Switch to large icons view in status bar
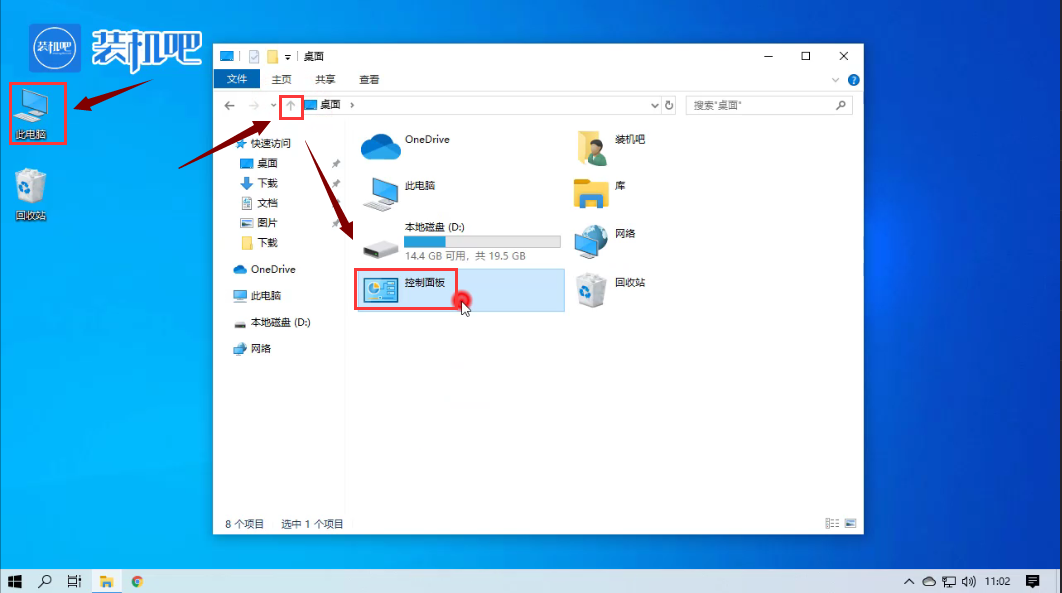Viewport: 1062px width, 593px height. coord(850,523)
